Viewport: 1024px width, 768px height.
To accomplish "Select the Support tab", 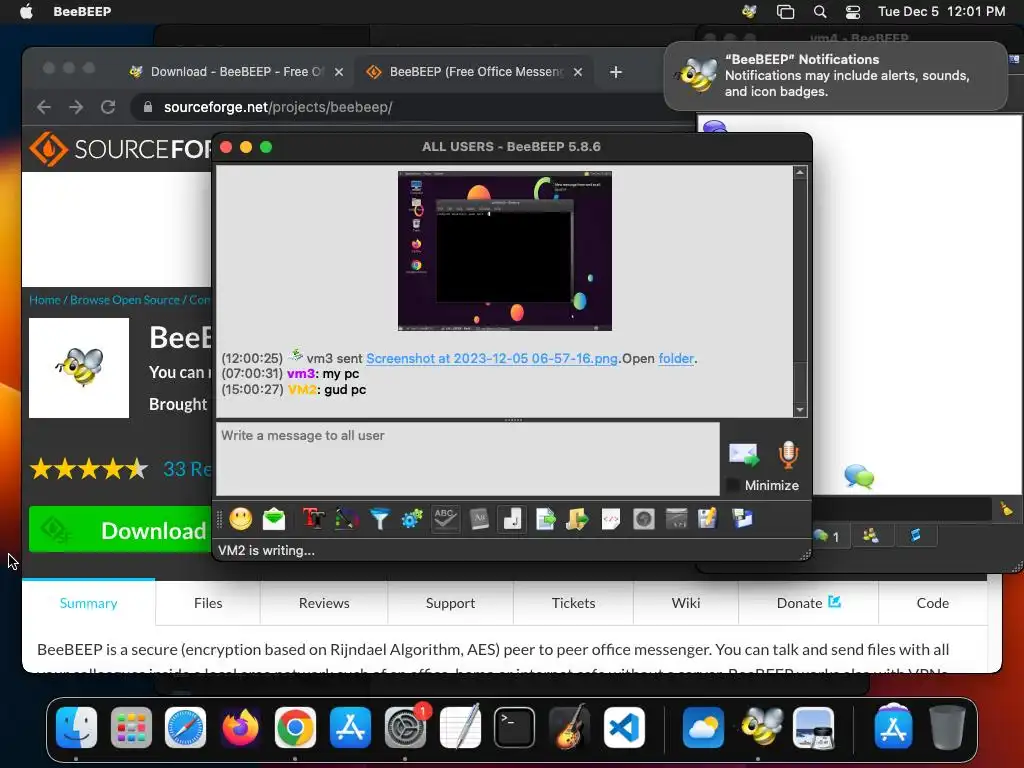I will coord(451,603).
